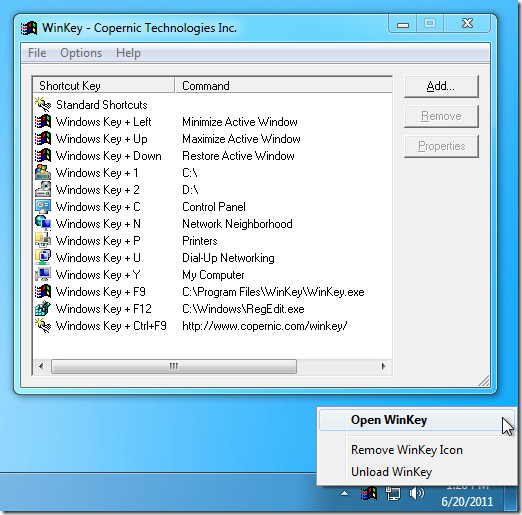Select the Restore Active Window command text
Image resolution: width=522 pixels, height=515 pixels.
coord(238,156)
